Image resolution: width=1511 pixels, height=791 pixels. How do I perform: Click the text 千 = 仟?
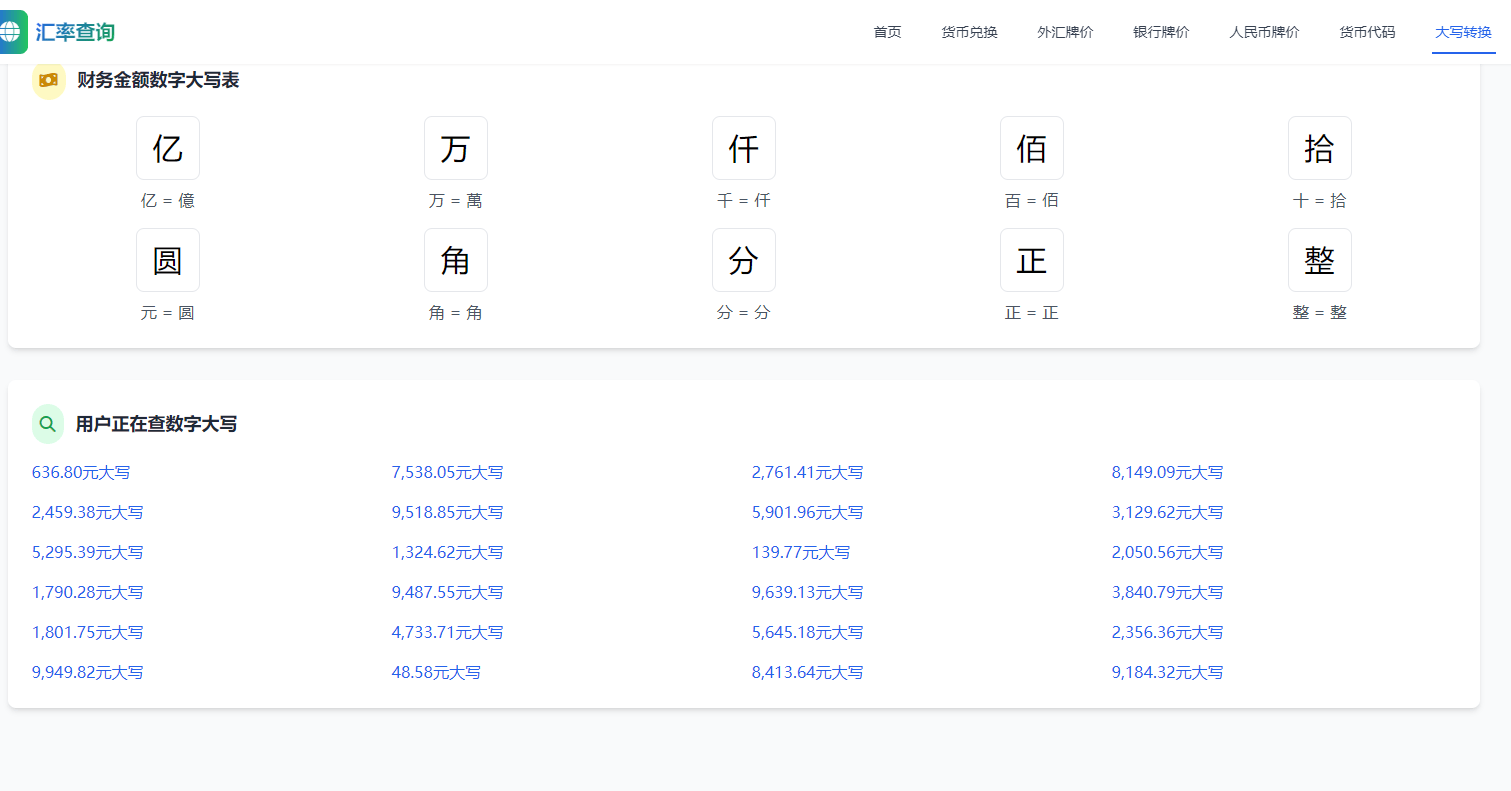click(744, 200)
